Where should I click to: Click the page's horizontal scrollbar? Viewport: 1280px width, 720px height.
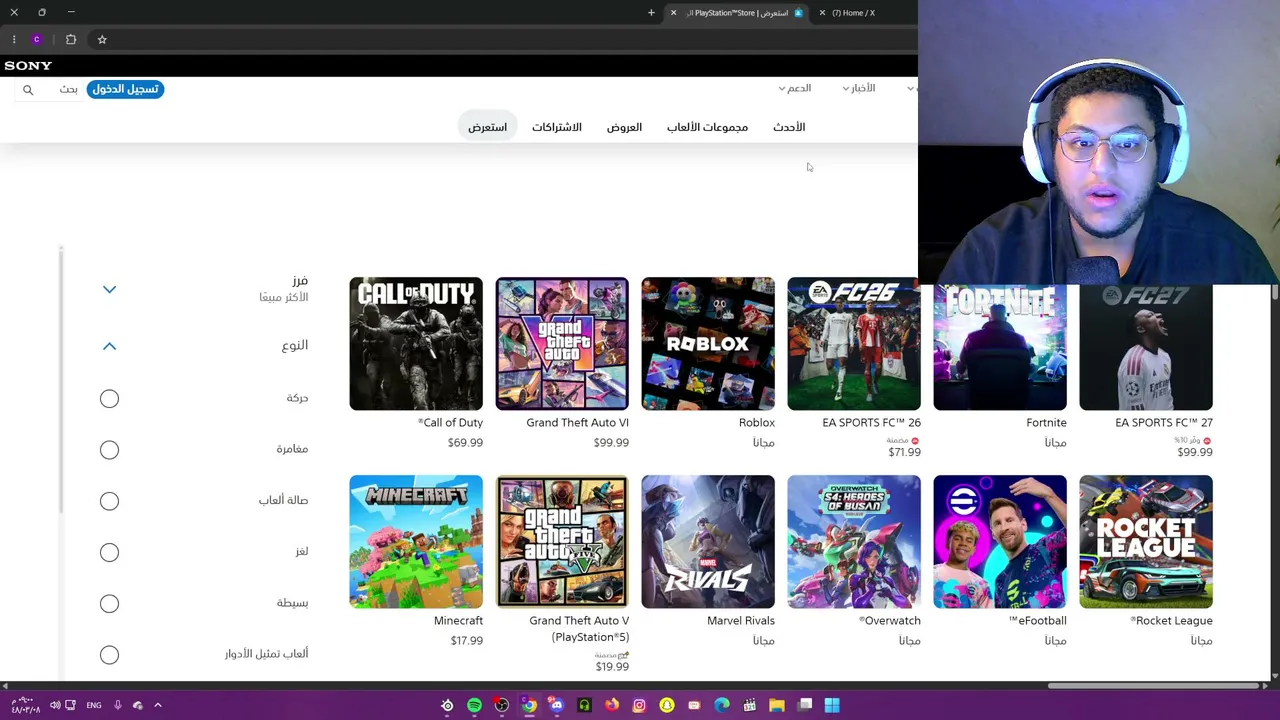pyautogui.click(x=1154, y=686)
